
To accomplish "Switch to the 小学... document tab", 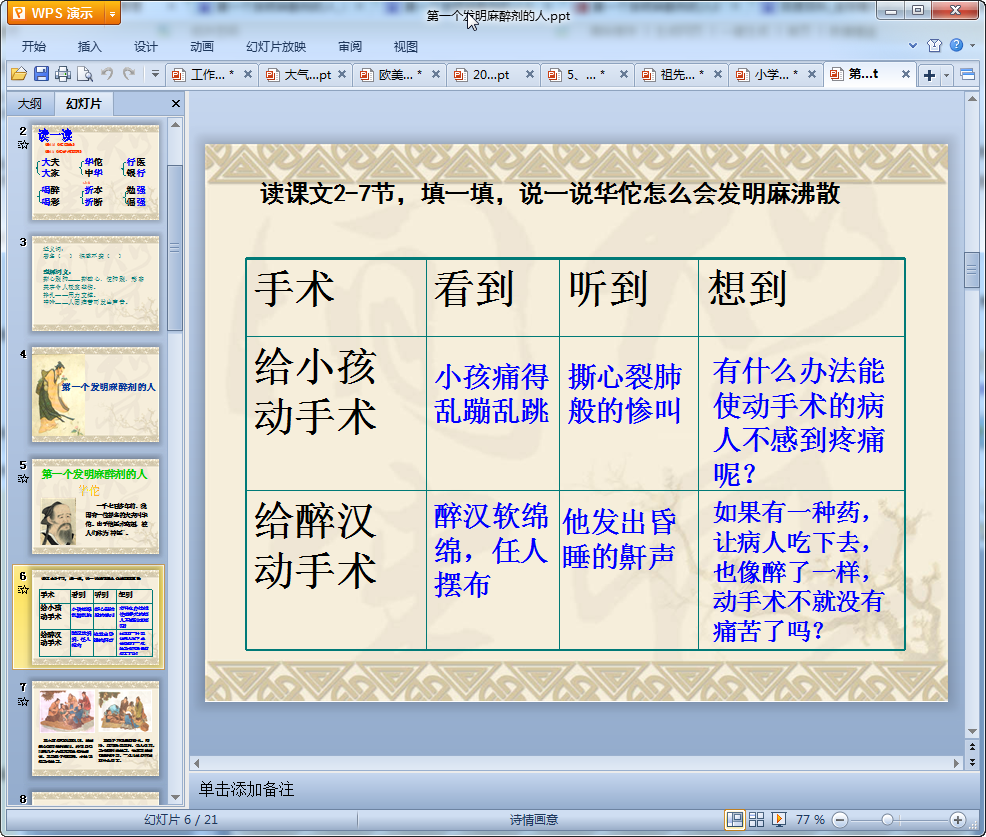I will [772, 75].
